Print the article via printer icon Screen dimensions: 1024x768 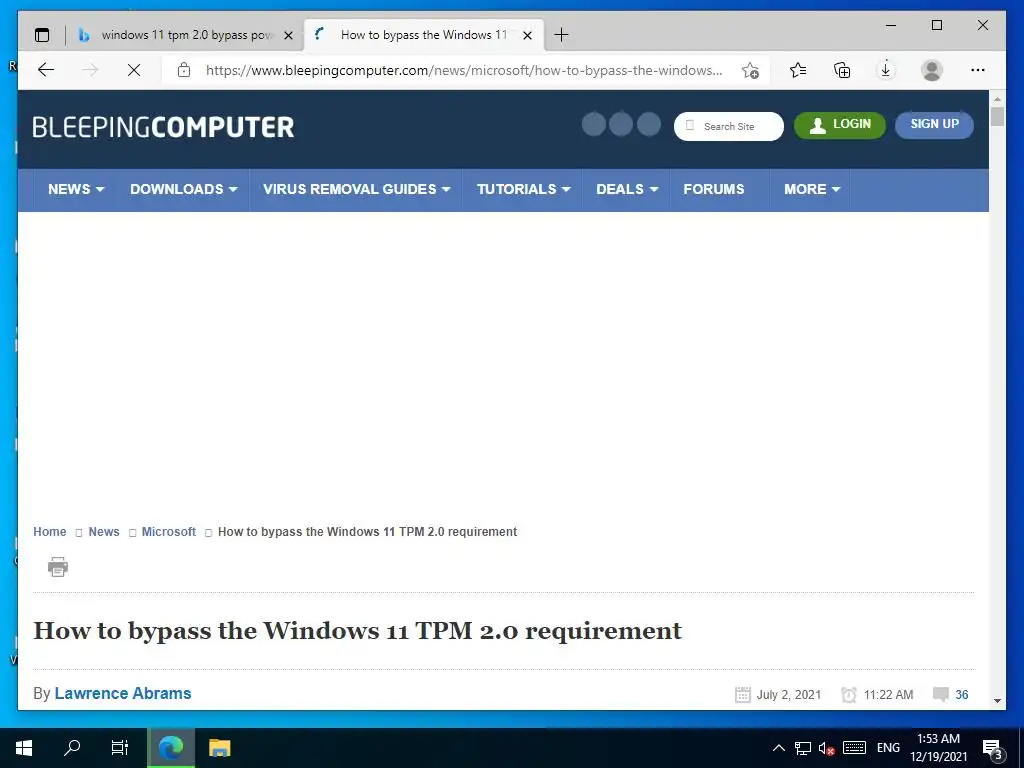pos(57,566)
